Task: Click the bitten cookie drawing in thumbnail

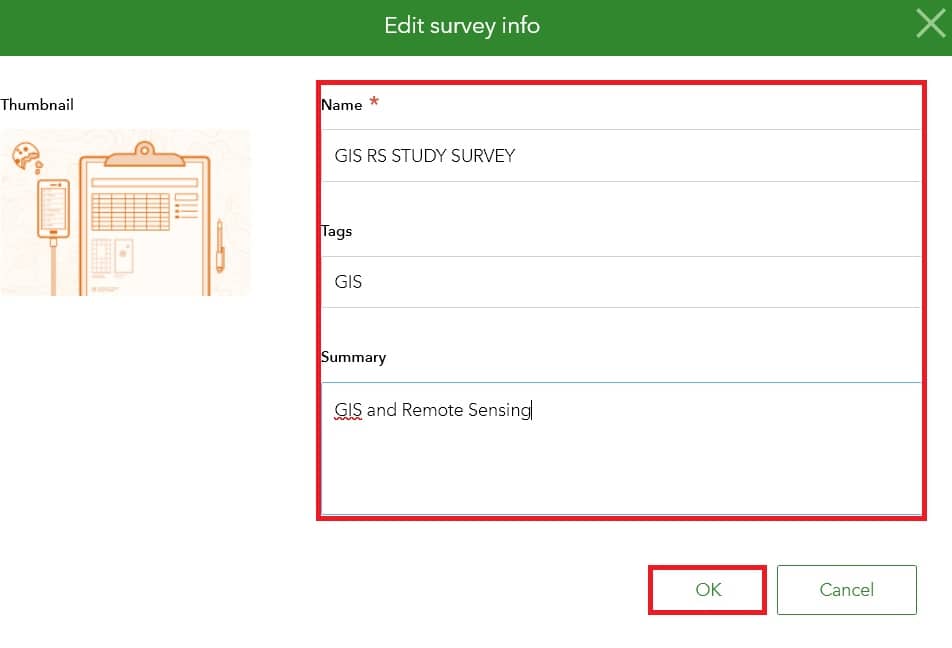Action: pyautogui.click(x=27, y=156)
